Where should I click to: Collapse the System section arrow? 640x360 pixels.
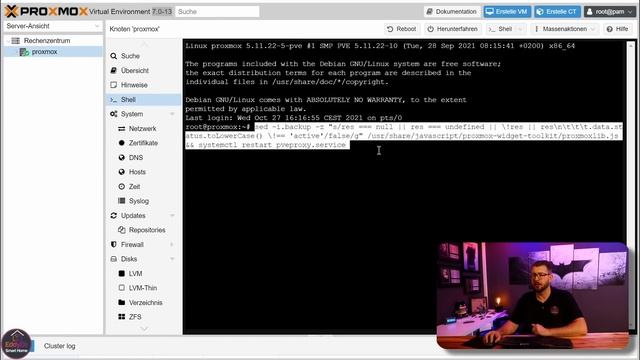[172, 114]
